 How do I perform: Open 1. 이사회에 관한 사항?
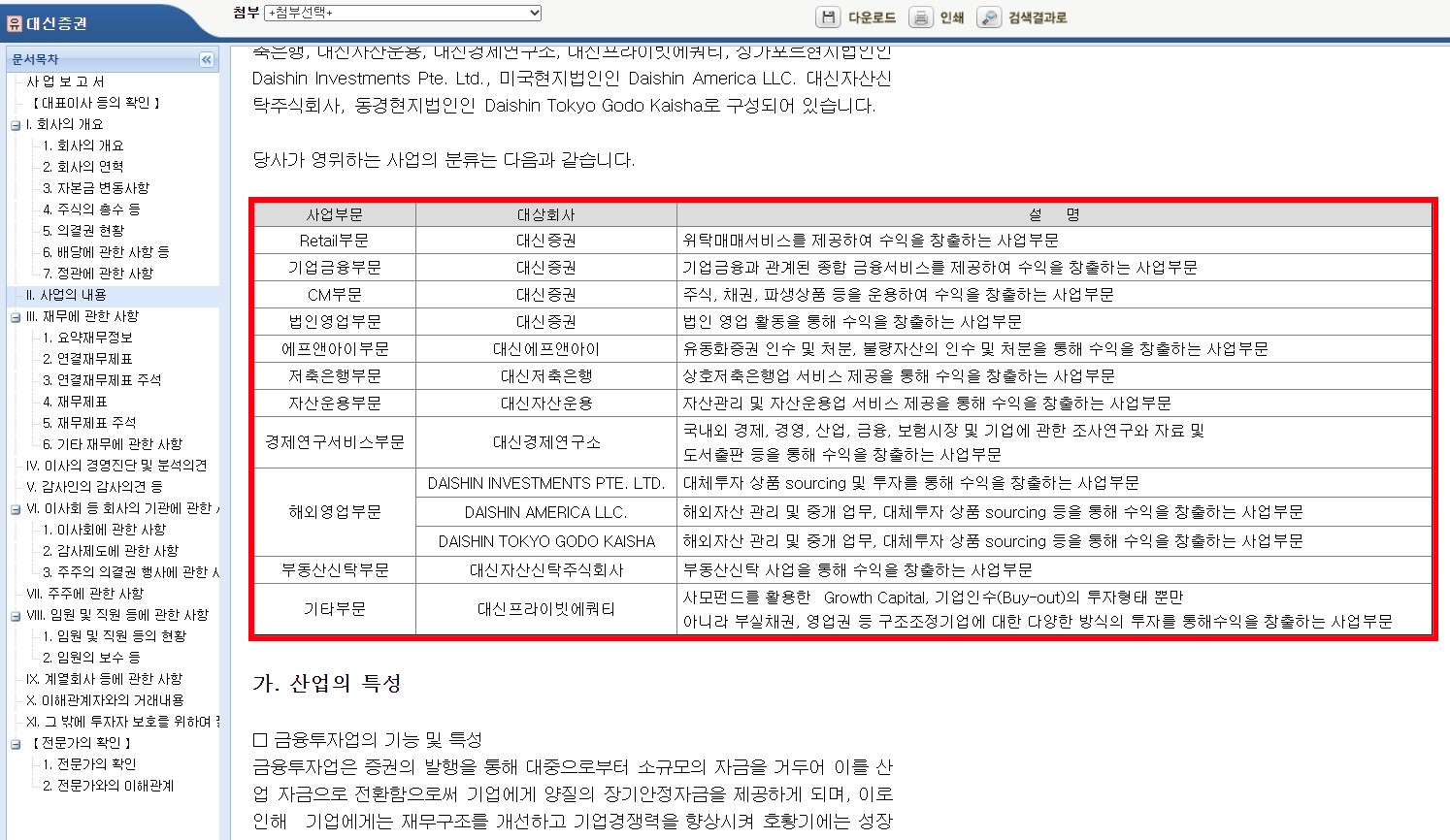coord(104,530)
